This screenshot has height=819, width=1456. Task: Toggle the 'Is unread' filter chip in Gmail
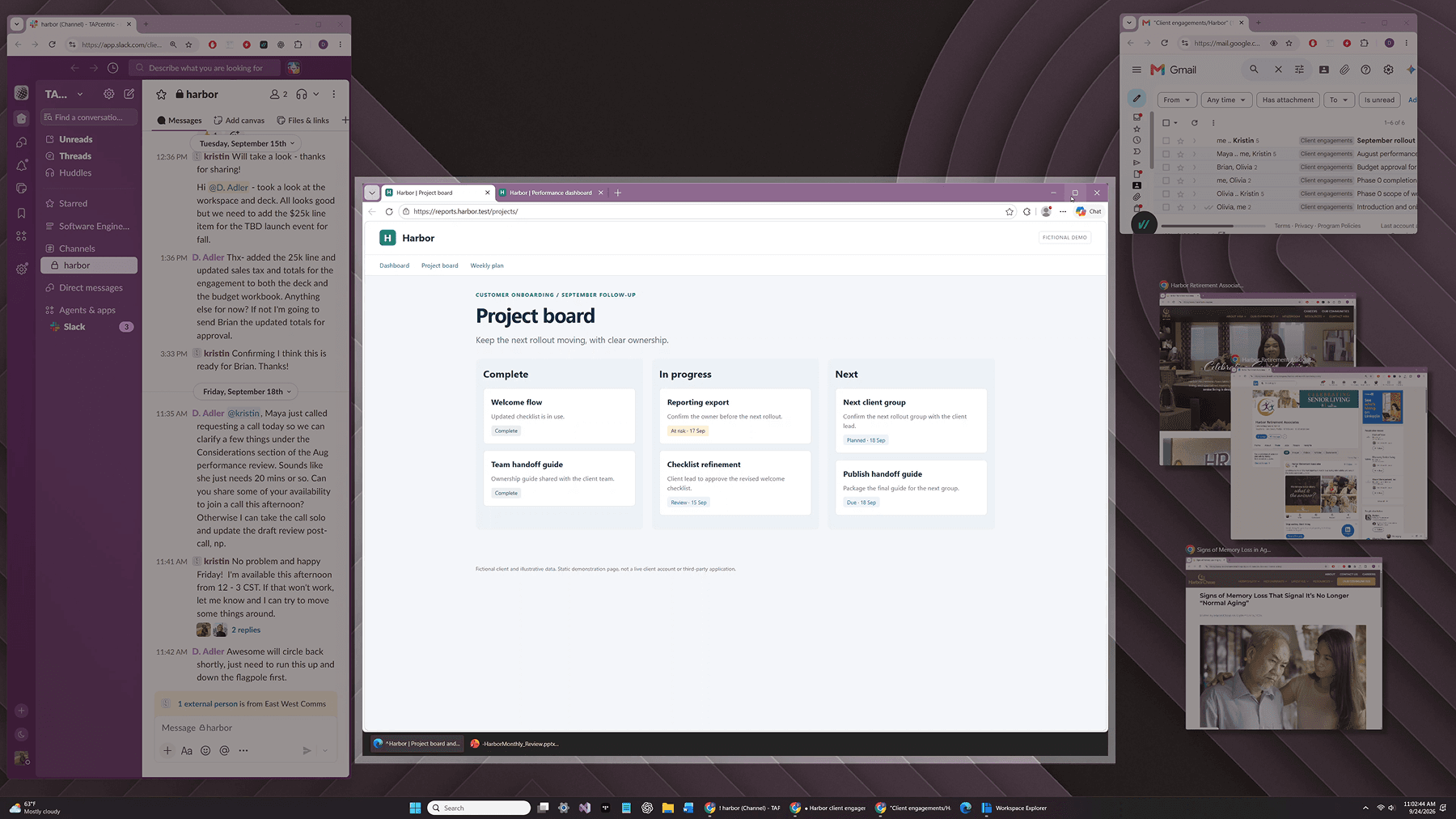click(1379, 100)
